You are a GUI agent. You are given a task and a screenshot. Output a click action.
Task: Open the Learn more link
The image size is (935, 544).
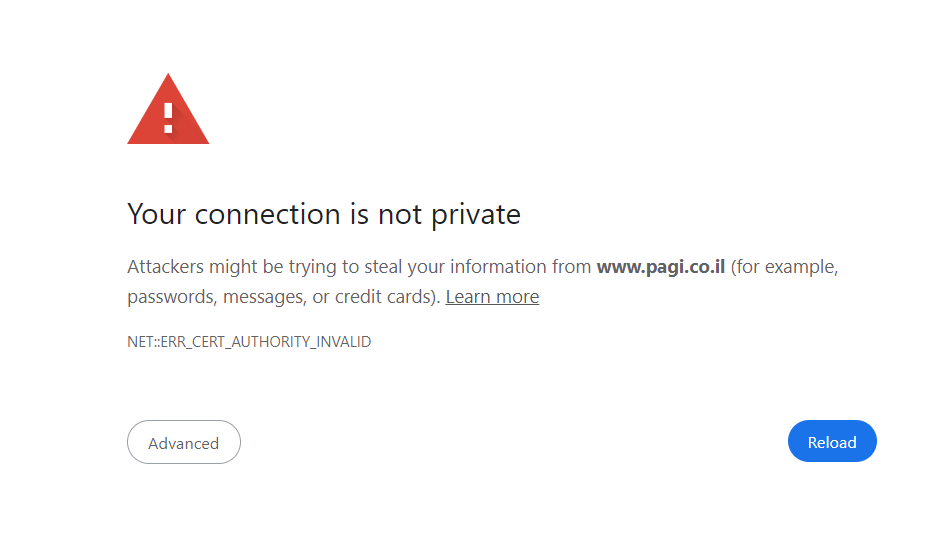click(492, 297)
